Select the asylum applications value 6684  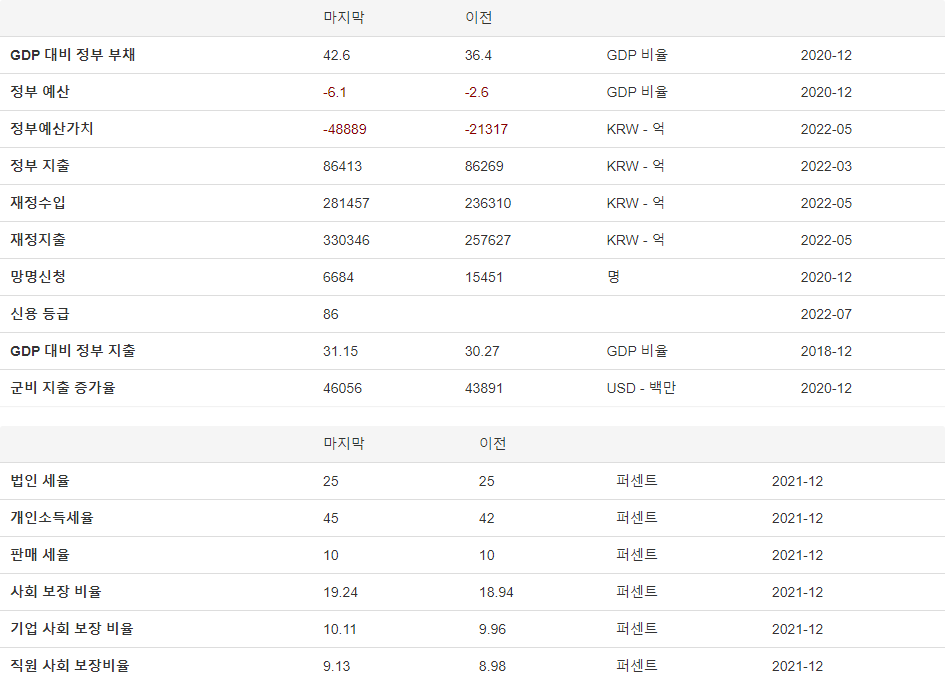pos(338,277)
